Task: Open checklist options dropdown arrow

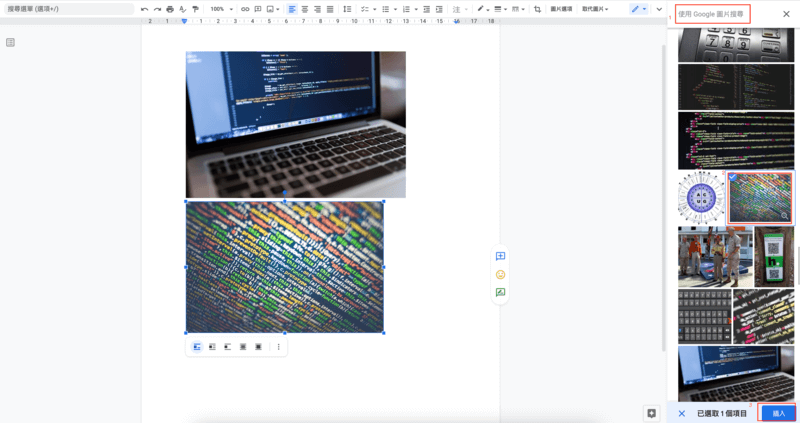Action: pos(374,9)
